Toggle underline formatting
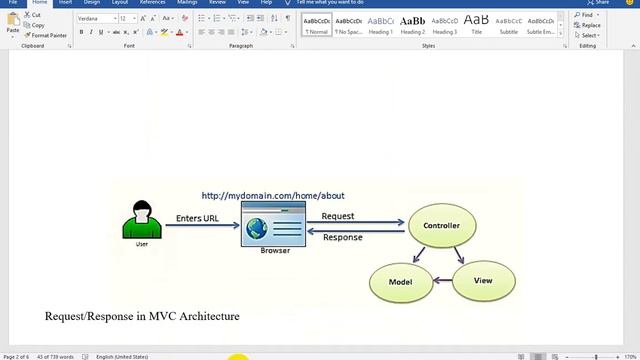Image resolution: width=640 pixels, height=360 pixels. tap(101, 32)
